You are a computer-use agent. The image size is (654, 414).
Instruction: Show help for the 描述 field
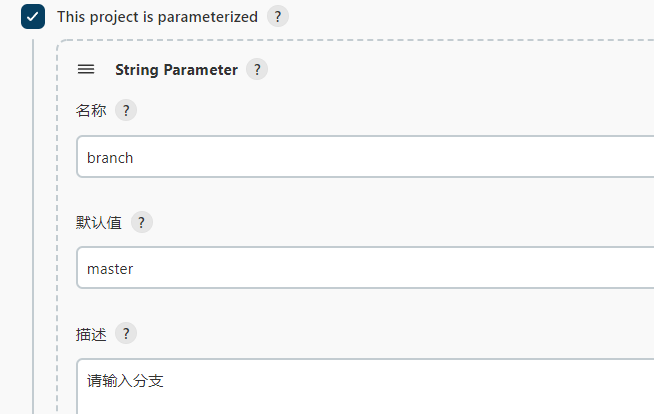pyautogui.click(x=125, y=334)
